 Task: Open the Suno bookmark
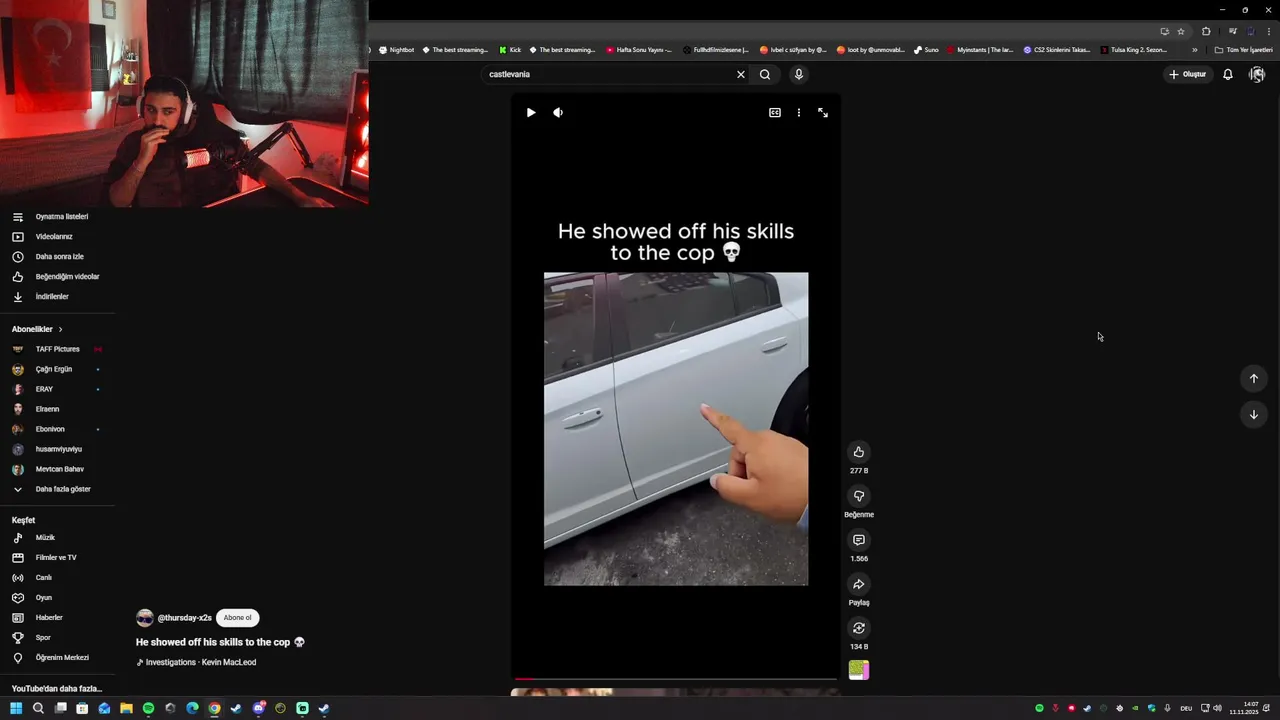click(x=926, y=50)
